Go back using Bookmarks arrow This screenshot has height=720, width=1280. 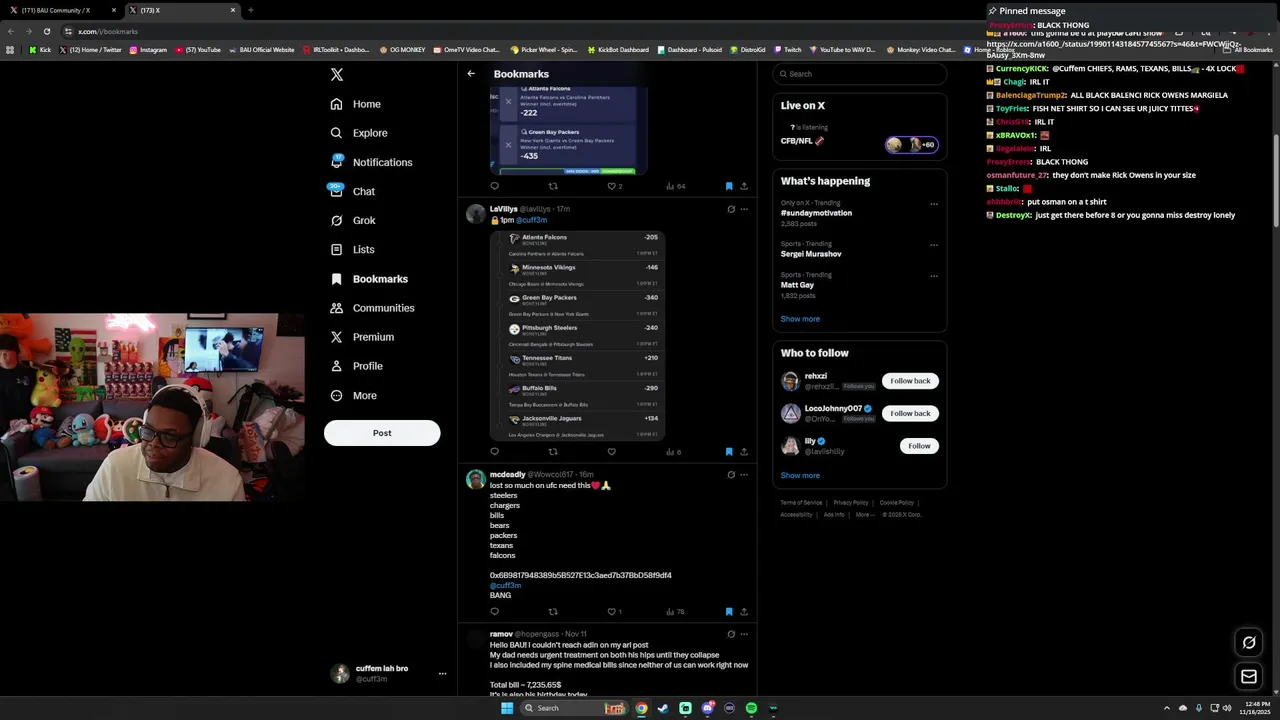tap(471, 74)
